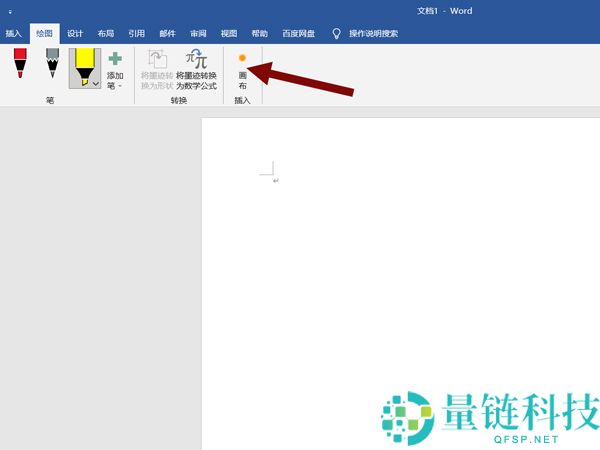Click the green plus Add Pen icon
The image size is (600, 450).
tap(115, 60)
